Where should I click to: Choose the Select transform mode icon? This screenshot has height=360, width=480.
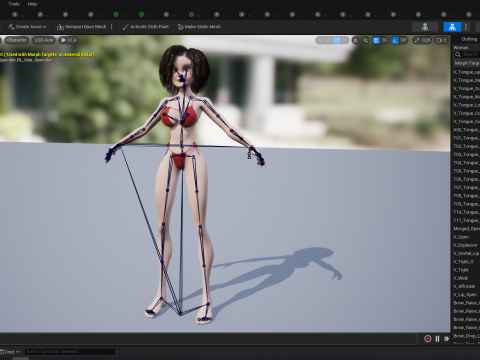[320, 40]
